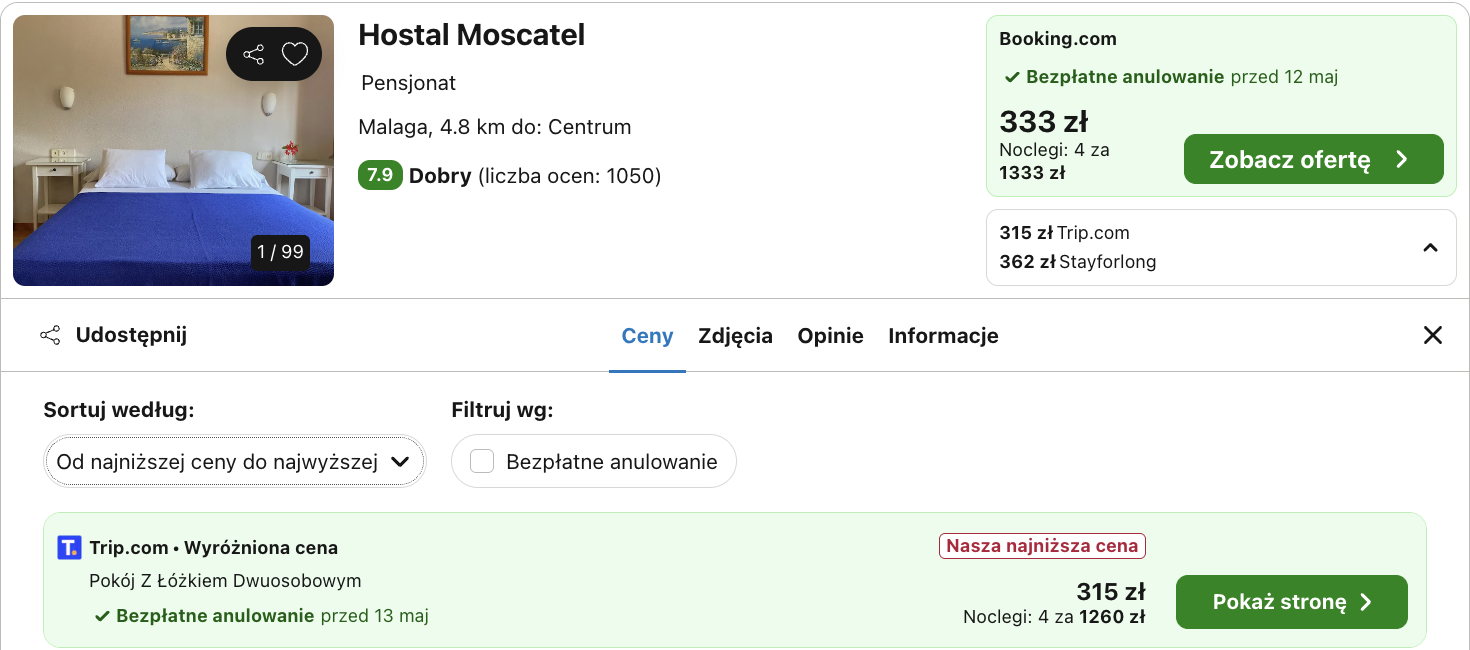Switch to the Zdjęcia tab
Image resolution: width=1470 pixels, height=650 pixels.
[x=735, y=336]
